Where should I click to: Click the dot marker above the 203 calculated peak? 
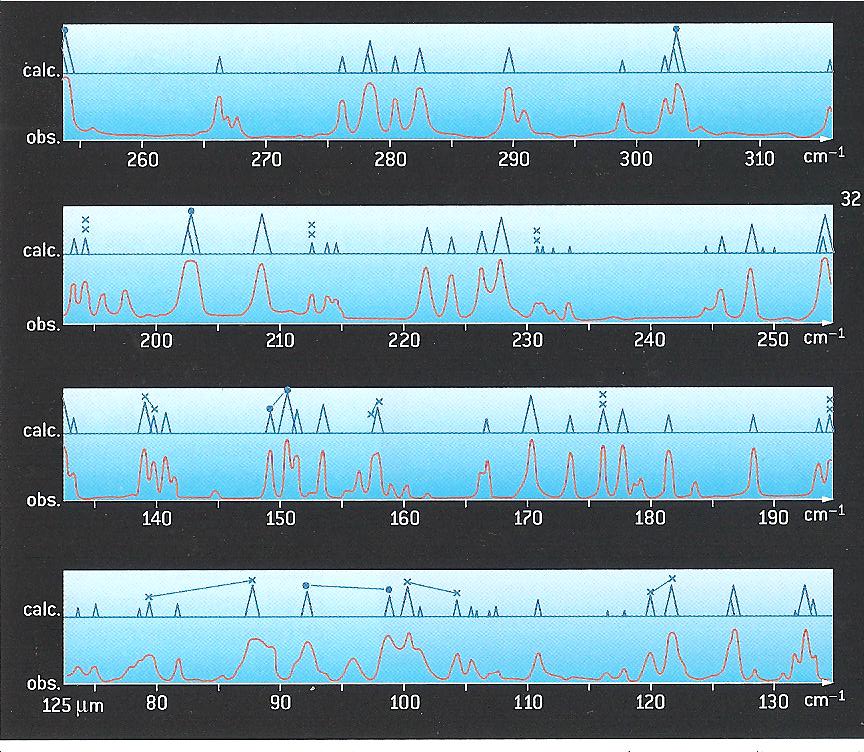tap(191, 211)
